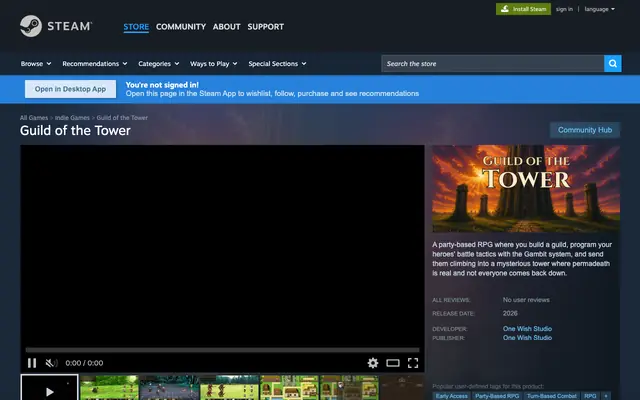640x400 pixels.
Task: Focus the Search the store field
Action: 492,64
